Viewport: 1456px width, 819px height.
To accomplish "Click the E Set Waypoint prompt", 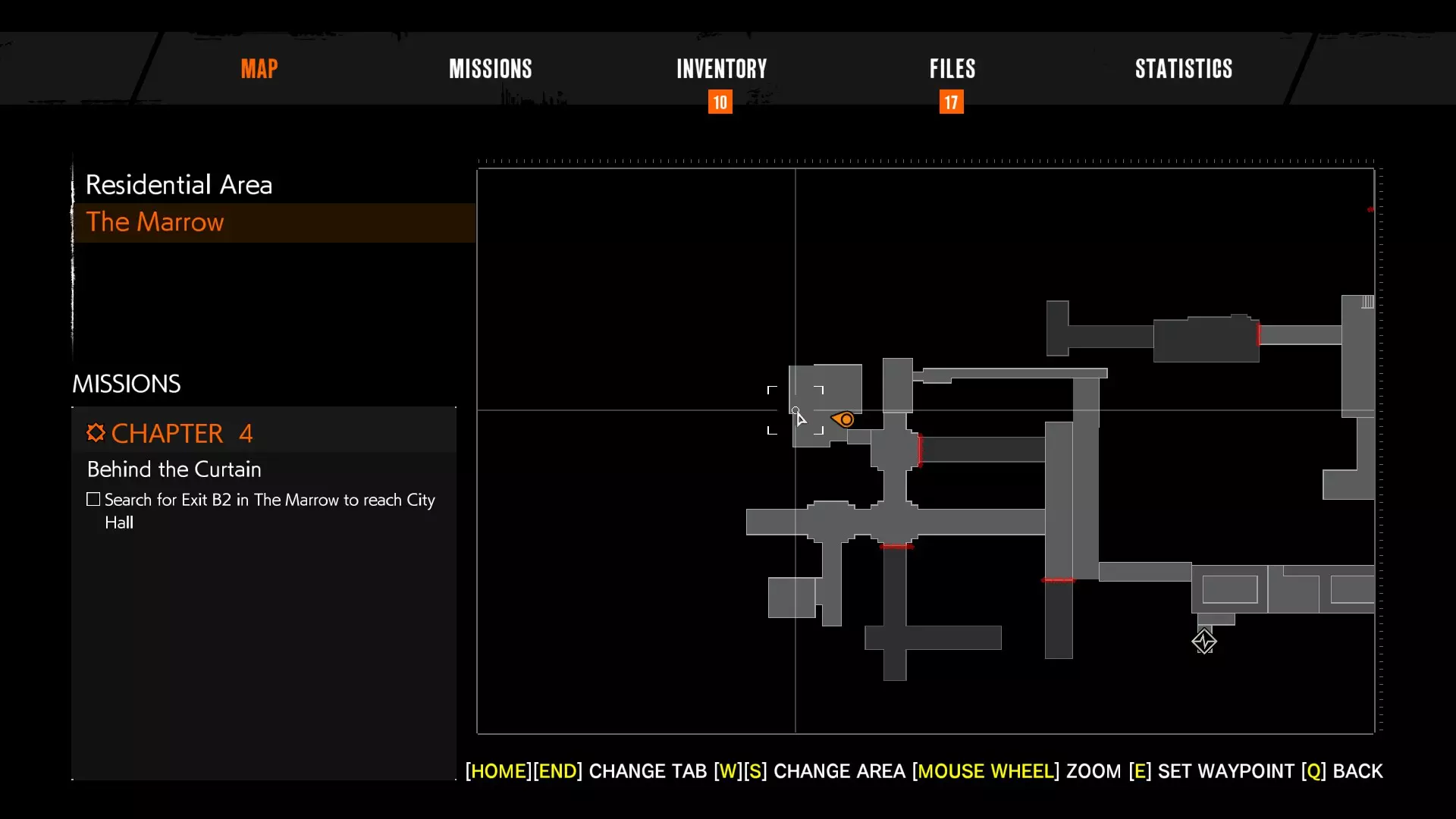I will 1211,771.
